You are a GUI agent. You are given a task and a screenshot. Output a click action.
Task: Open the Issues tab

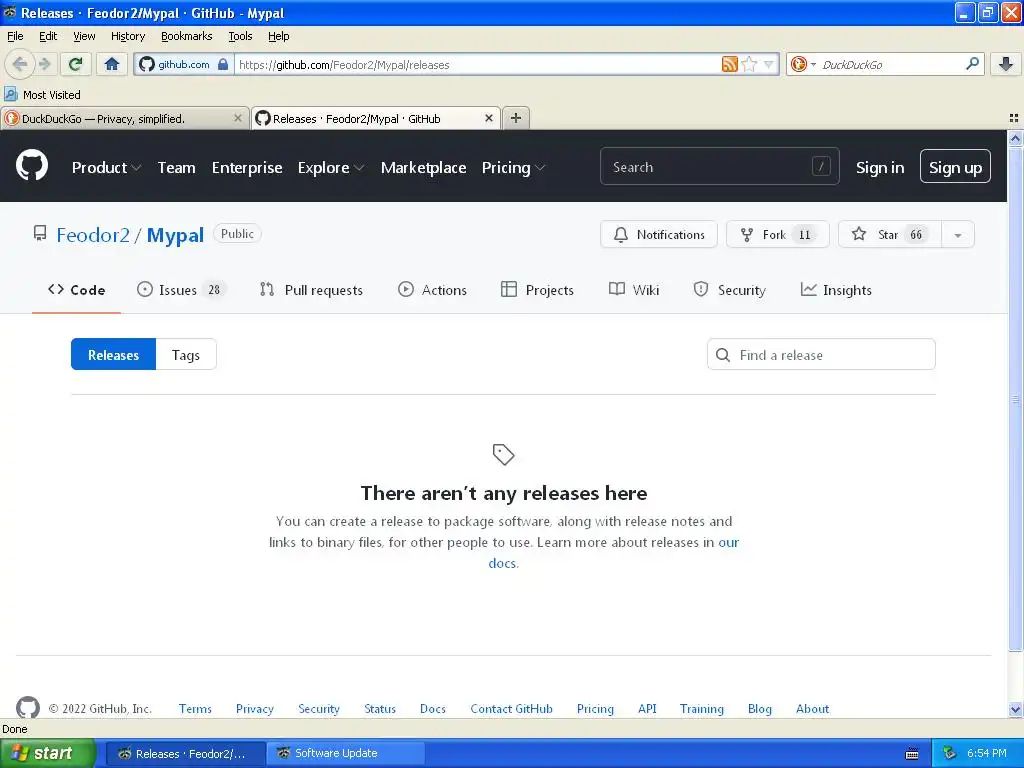pos(181,290)
